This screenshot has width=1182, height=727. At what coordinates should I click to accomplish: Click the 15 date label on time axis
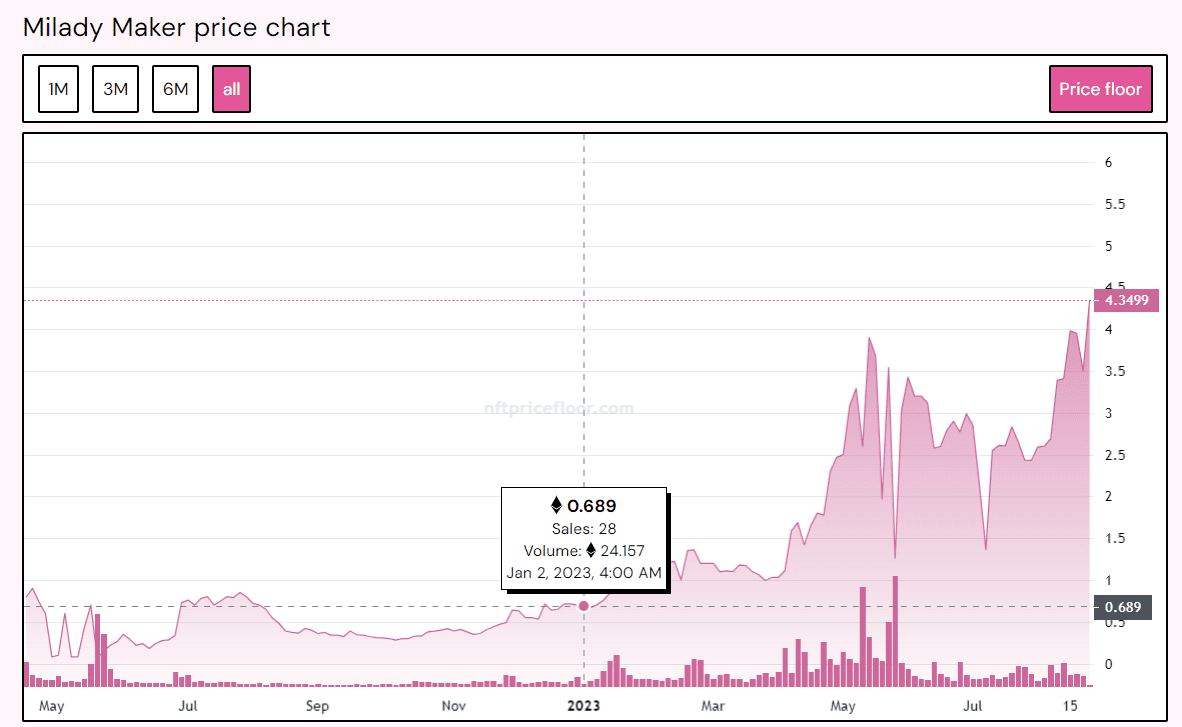[1070, 706]
